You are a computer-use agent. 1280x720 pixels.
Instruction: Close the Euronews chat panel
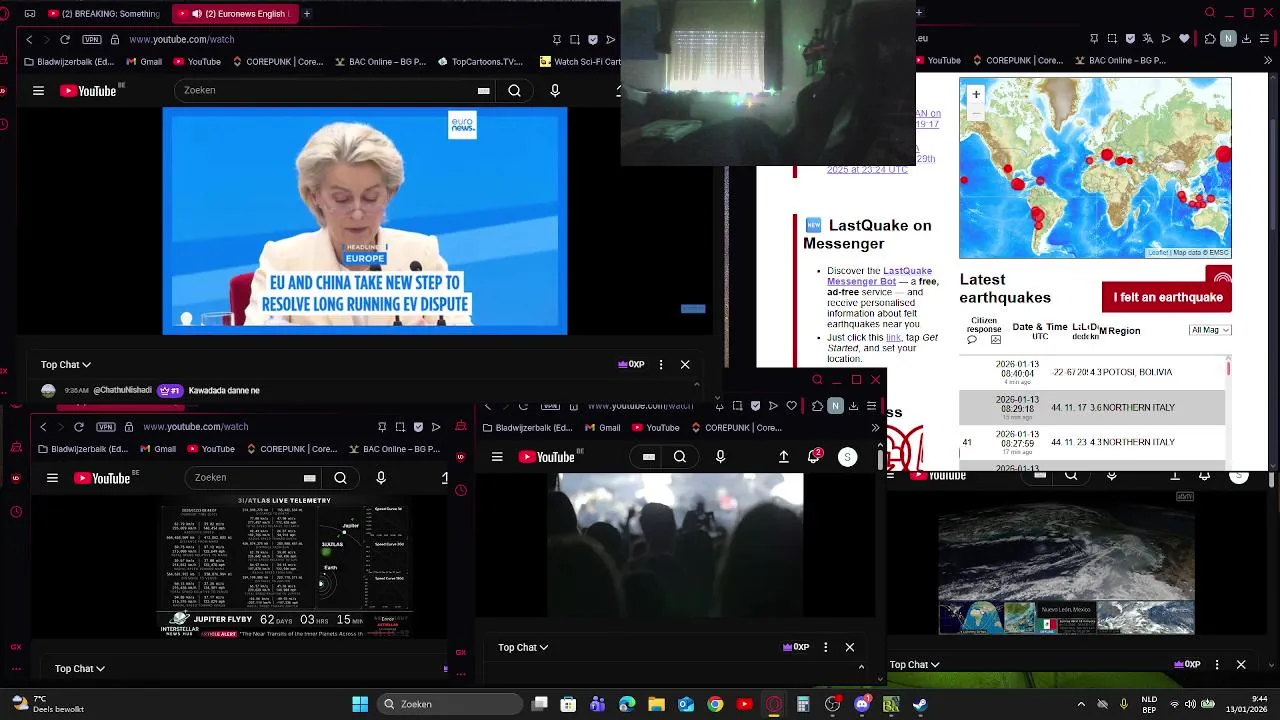[x=685, y=365]
